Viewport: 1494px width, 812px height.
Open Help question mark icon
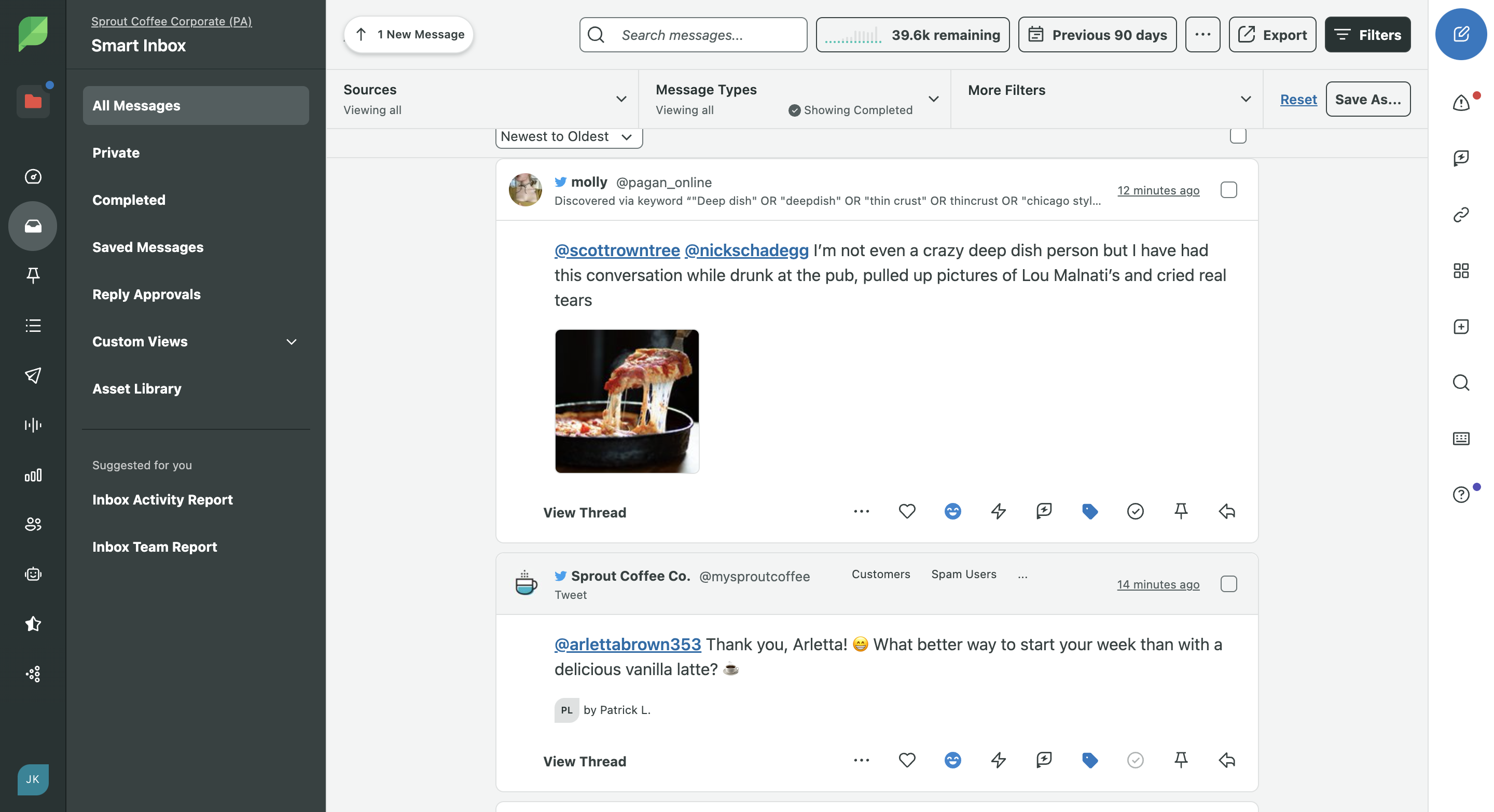(1460, 494)
